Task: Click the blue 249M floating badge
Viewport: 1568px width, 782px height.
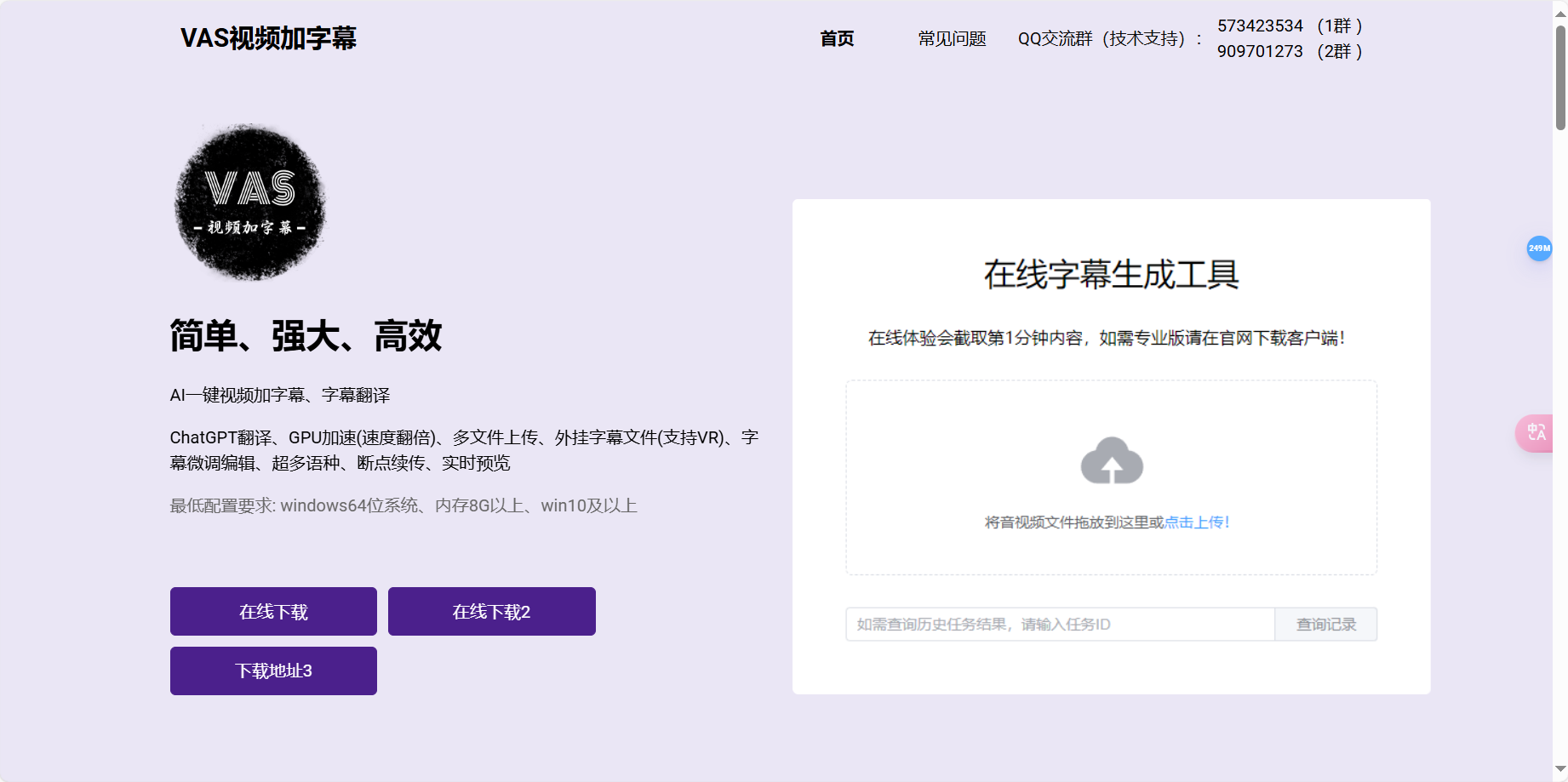Action: pyautogui.click(x=1539, y=248)
